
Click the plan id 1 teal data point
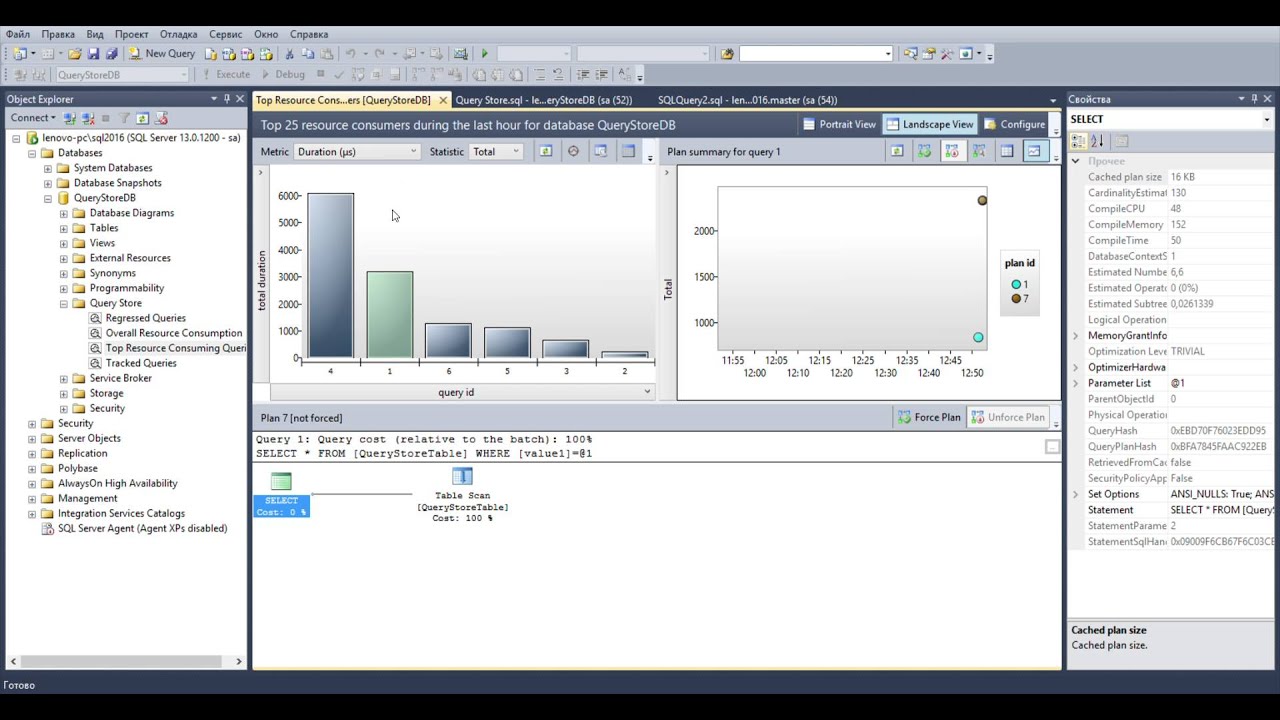coord(978,337)
